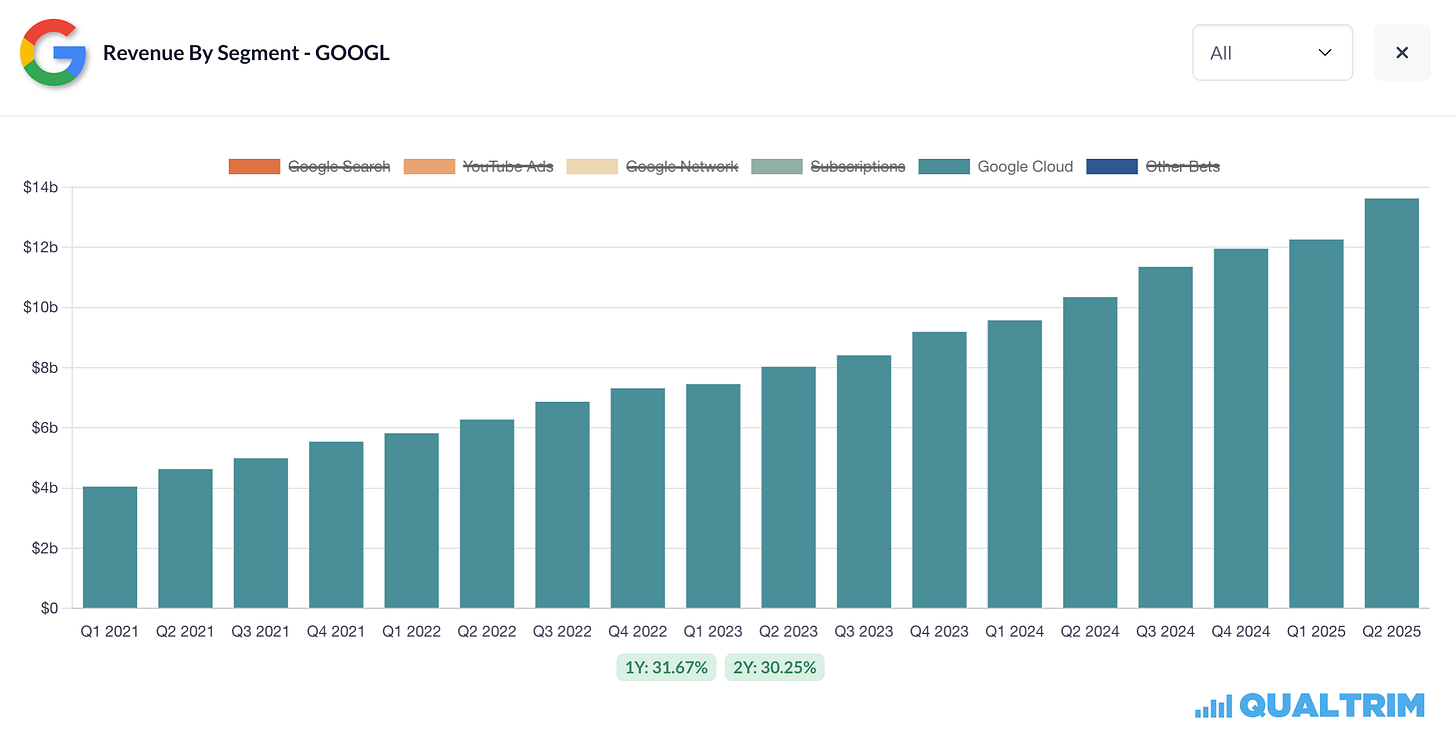The image size is (1456, 729).
Task: Click the Q2 2025 x-axis label
Action: (1391, 631)
